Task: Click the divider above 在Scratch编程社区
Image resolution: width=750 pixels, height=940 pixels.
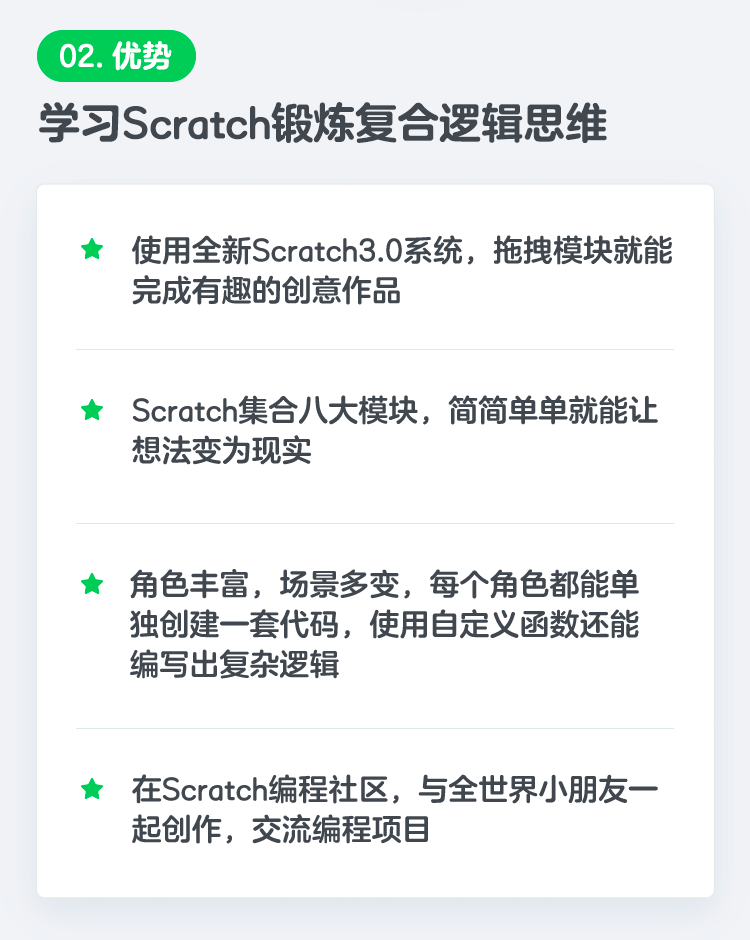Action: 375,728
